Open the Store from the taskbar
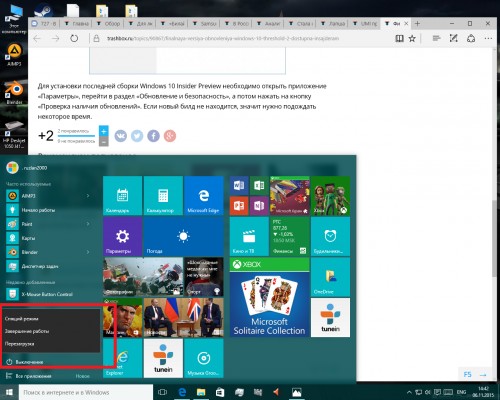Screen dimensions: 500x400 pyautogui.click(x=220, y=392)
